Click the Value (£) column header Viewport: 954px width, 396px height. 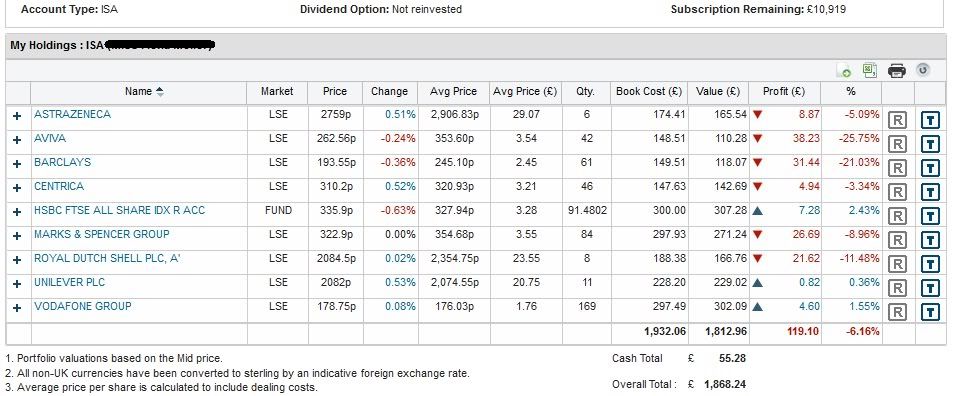coord(718,92)
